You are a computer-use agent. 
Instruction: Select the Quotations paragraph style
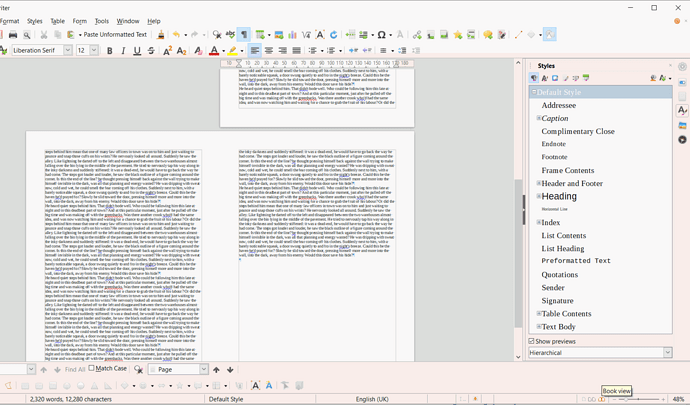559,274
